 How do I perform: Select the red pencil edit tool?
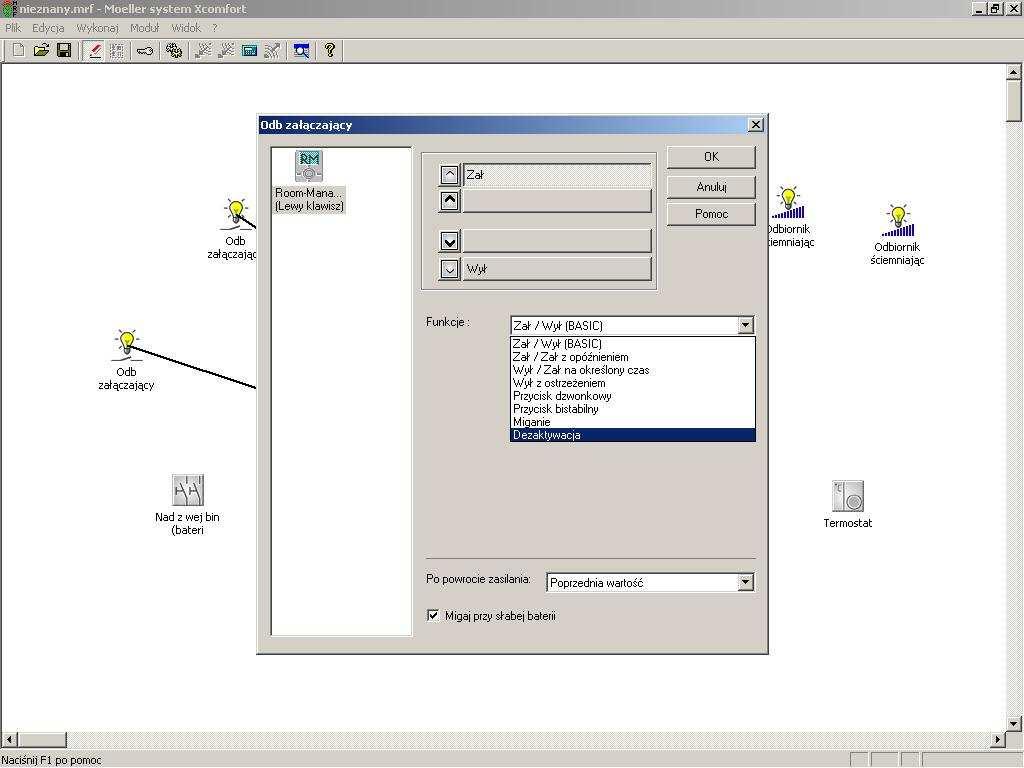tap(95, 50)
